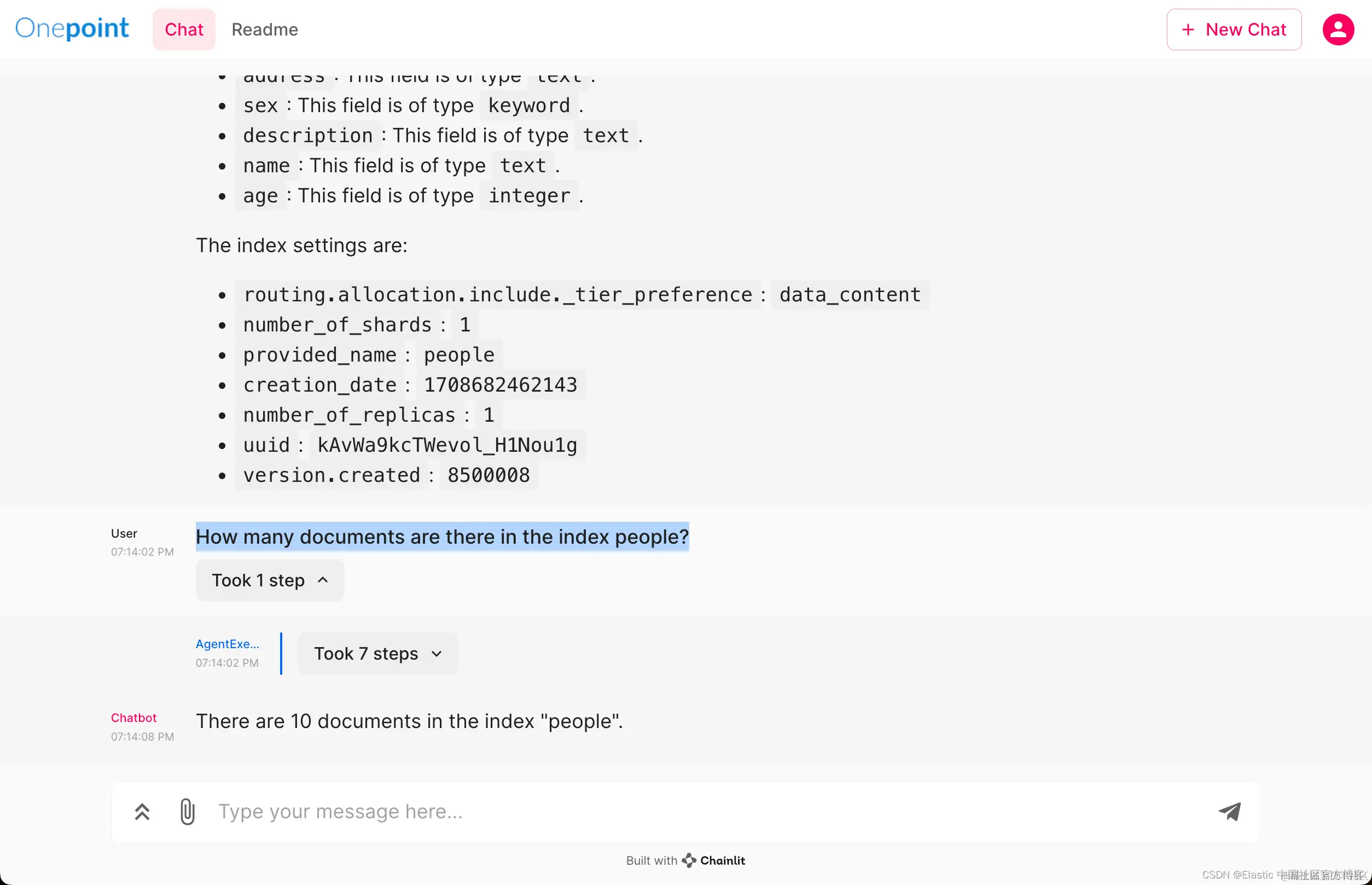Image resolution: width=1372 pixels, height=885 pixels.
Task: Switch to the Chat tab
Action: (x=184, y=30)
